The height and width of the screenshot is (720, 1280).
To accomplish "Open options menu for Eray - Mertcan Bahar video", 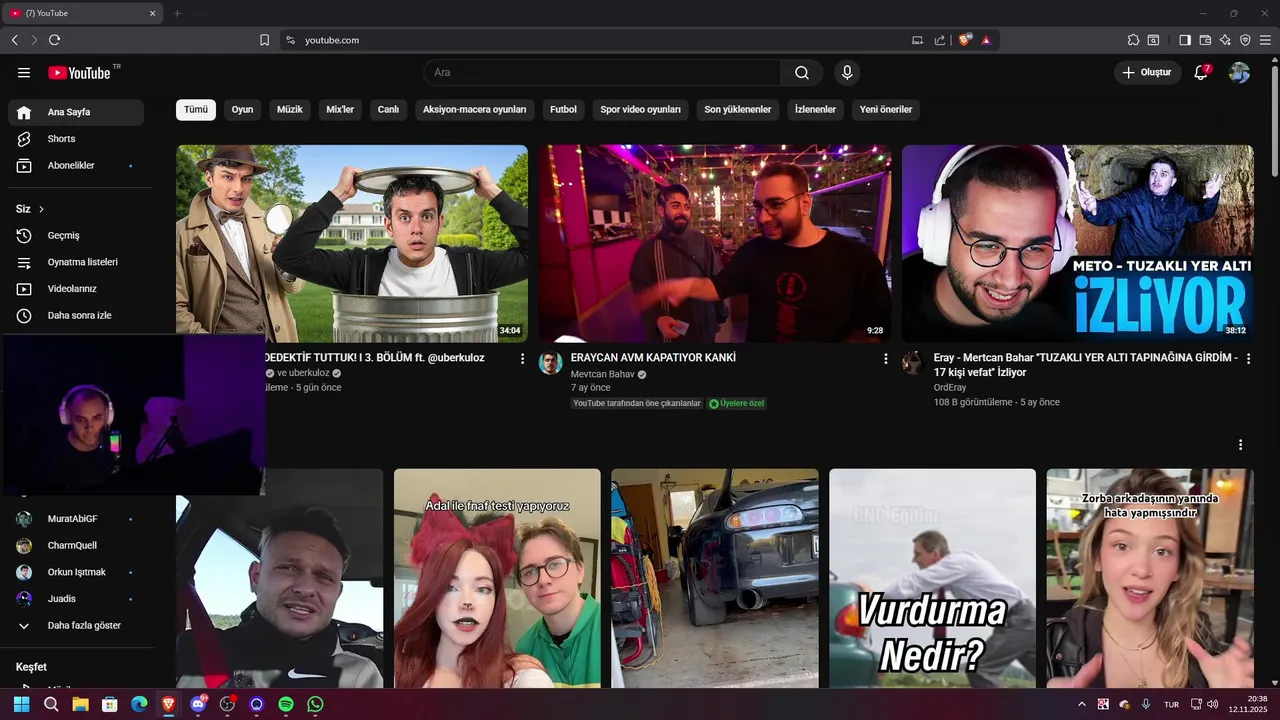I will pos(1248,358).
